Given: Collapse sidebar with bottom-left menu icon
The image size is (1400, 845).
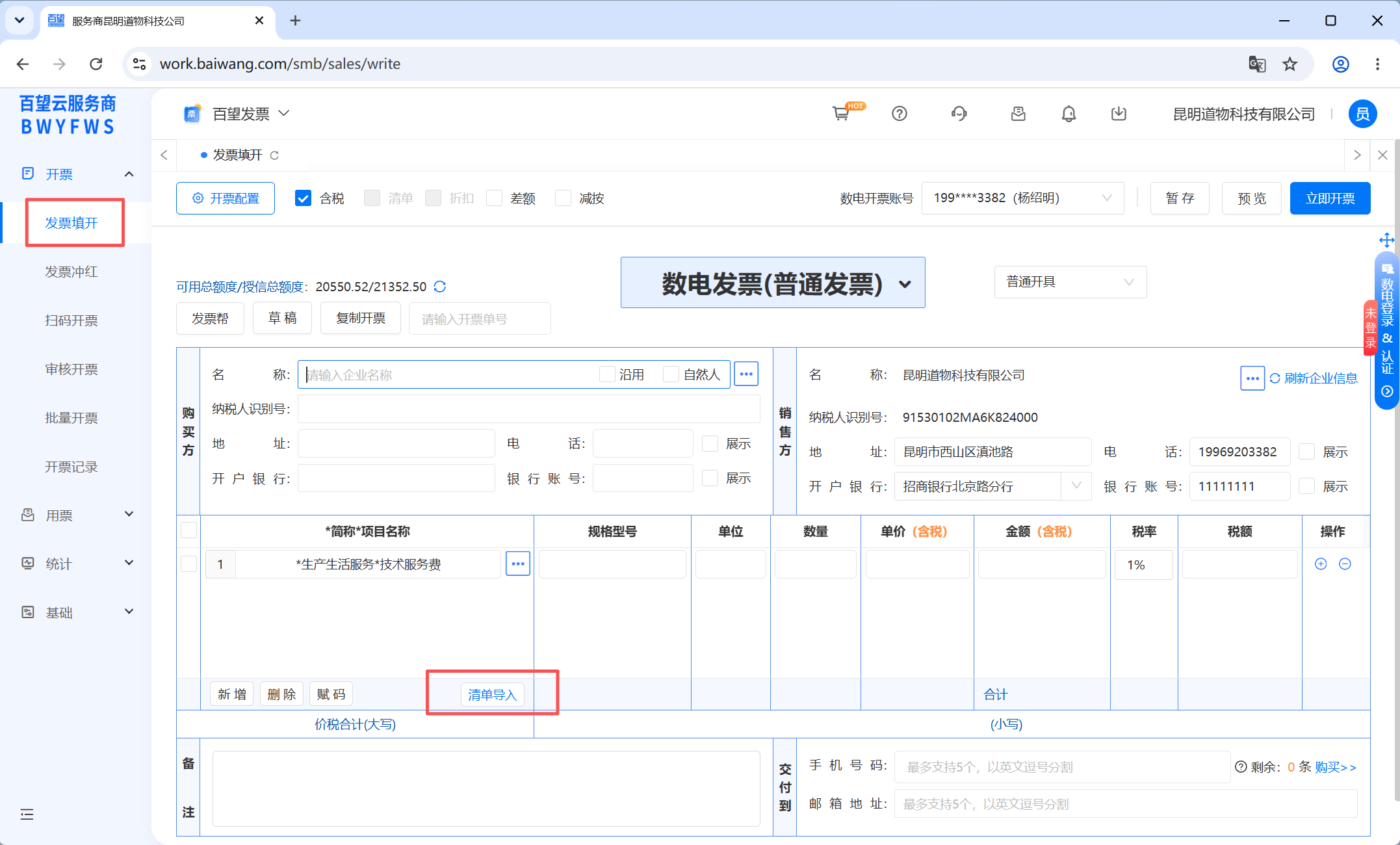Looking at the screenshot, I should click(27, 814).
